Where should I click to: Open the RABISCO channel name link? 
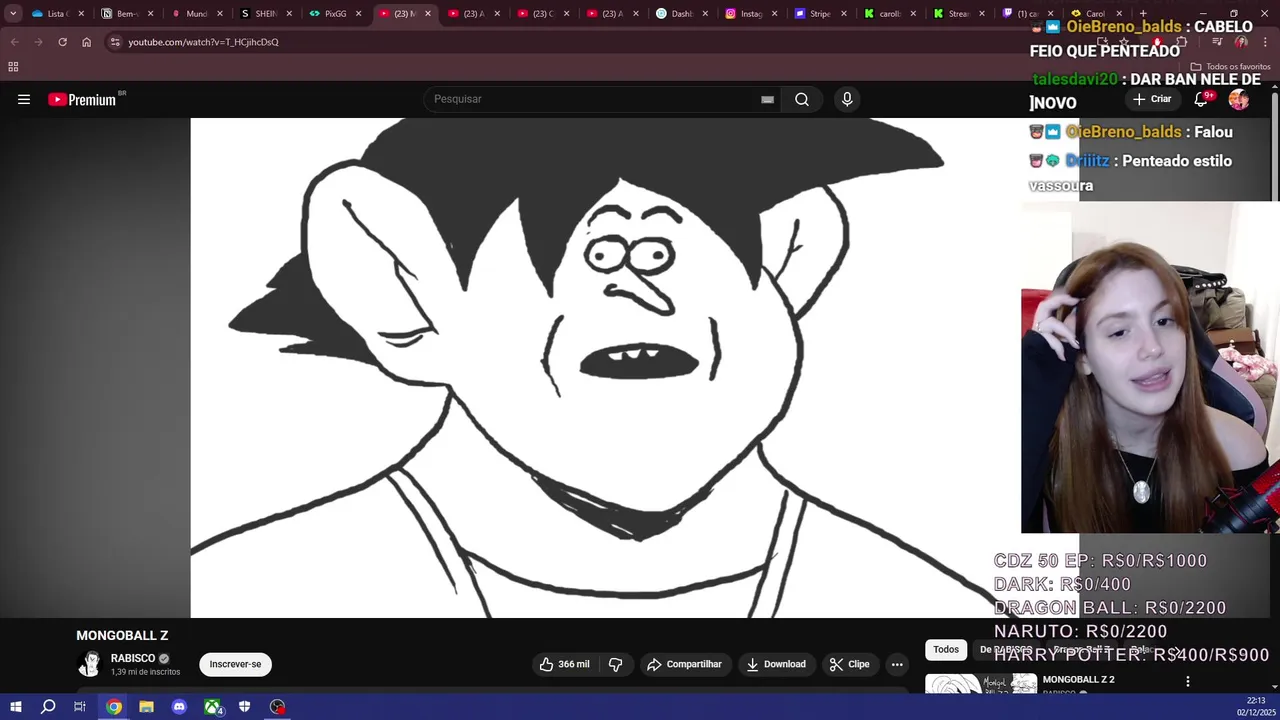pyautogui.click(x=133, y=658)
